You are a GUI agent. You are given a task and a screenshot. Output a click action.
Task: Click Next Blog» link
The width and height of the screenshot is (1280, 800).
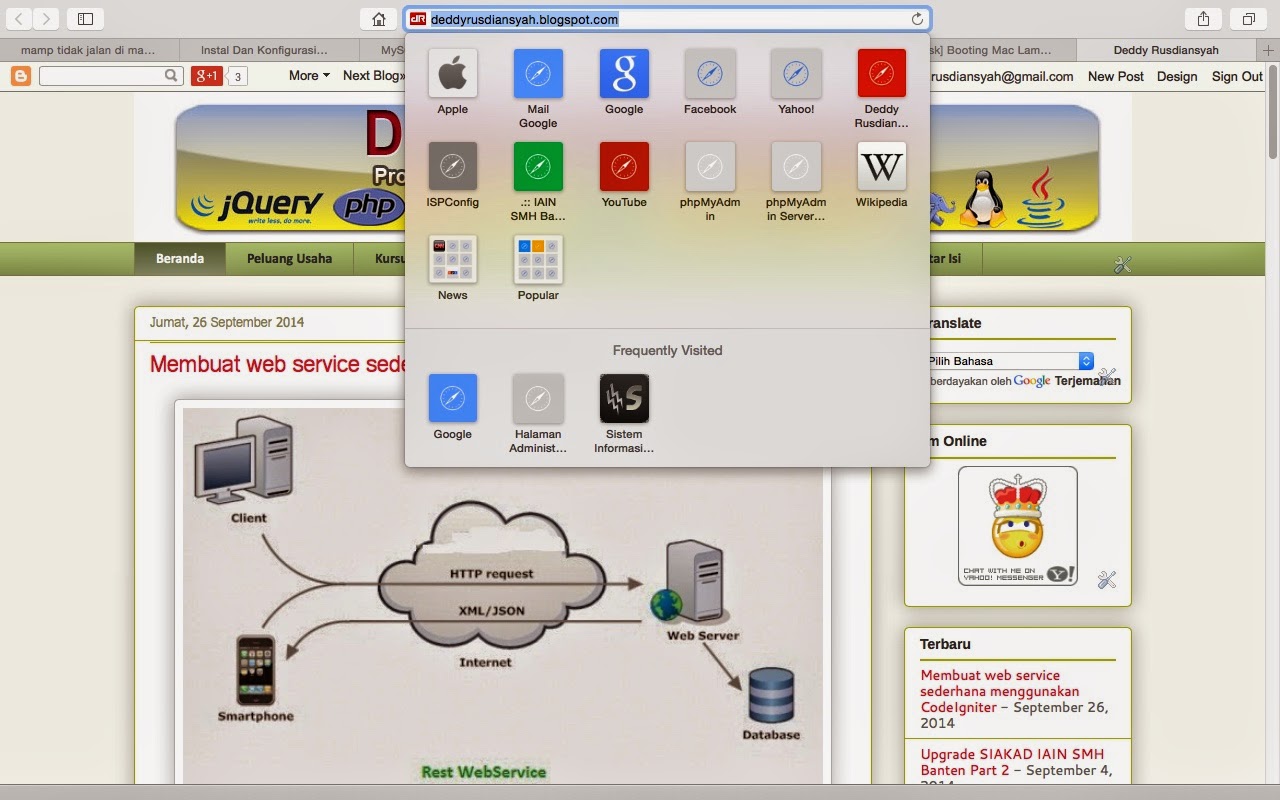pos(374,76)
